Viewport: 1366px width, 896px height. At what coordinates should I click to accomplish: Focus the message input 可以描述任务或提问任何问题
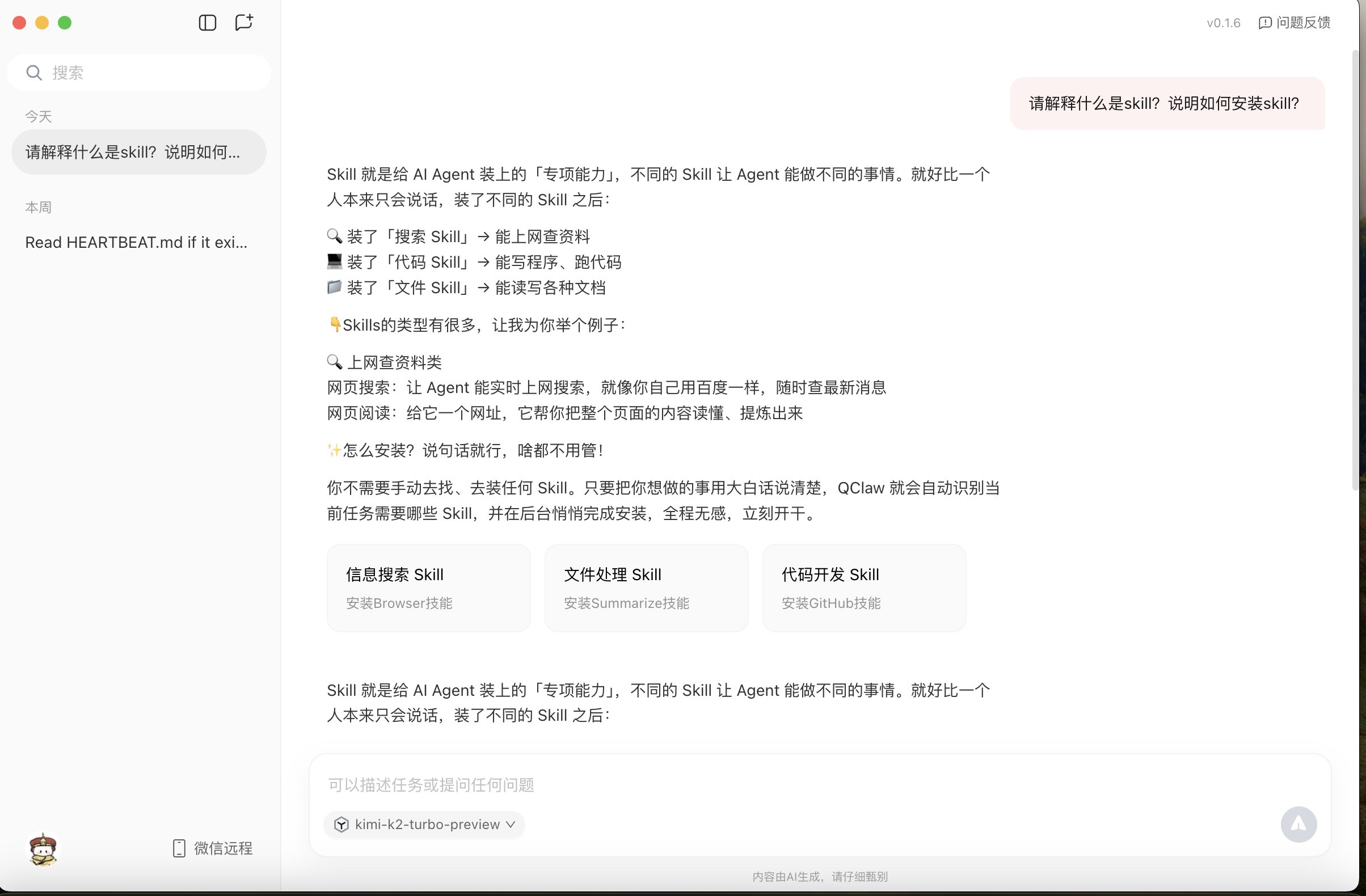pos(746,785)
